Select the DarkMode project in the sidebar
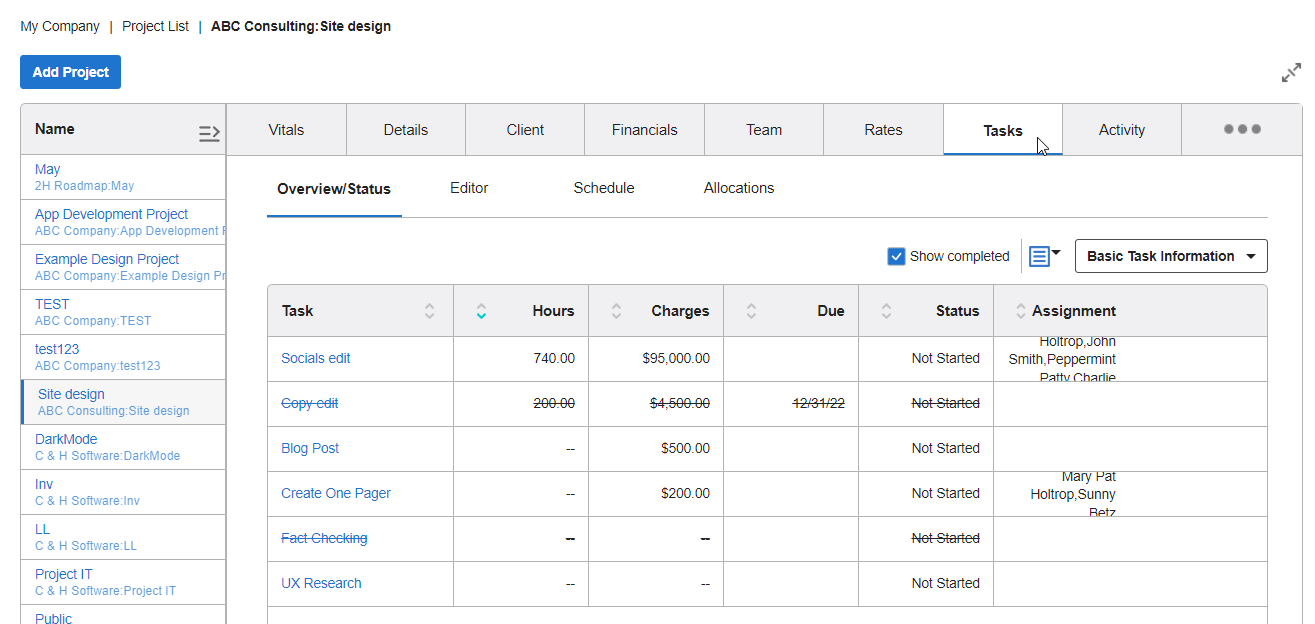 pyautogui.click(x=66, y=438)
